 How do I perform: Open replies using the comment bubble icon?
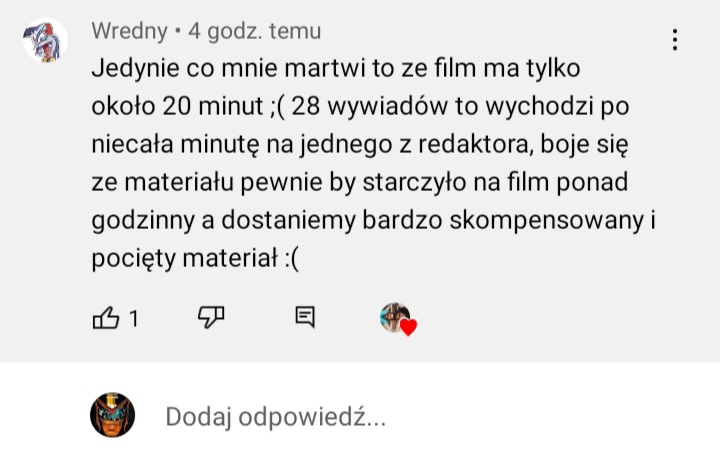pos(305,317)
